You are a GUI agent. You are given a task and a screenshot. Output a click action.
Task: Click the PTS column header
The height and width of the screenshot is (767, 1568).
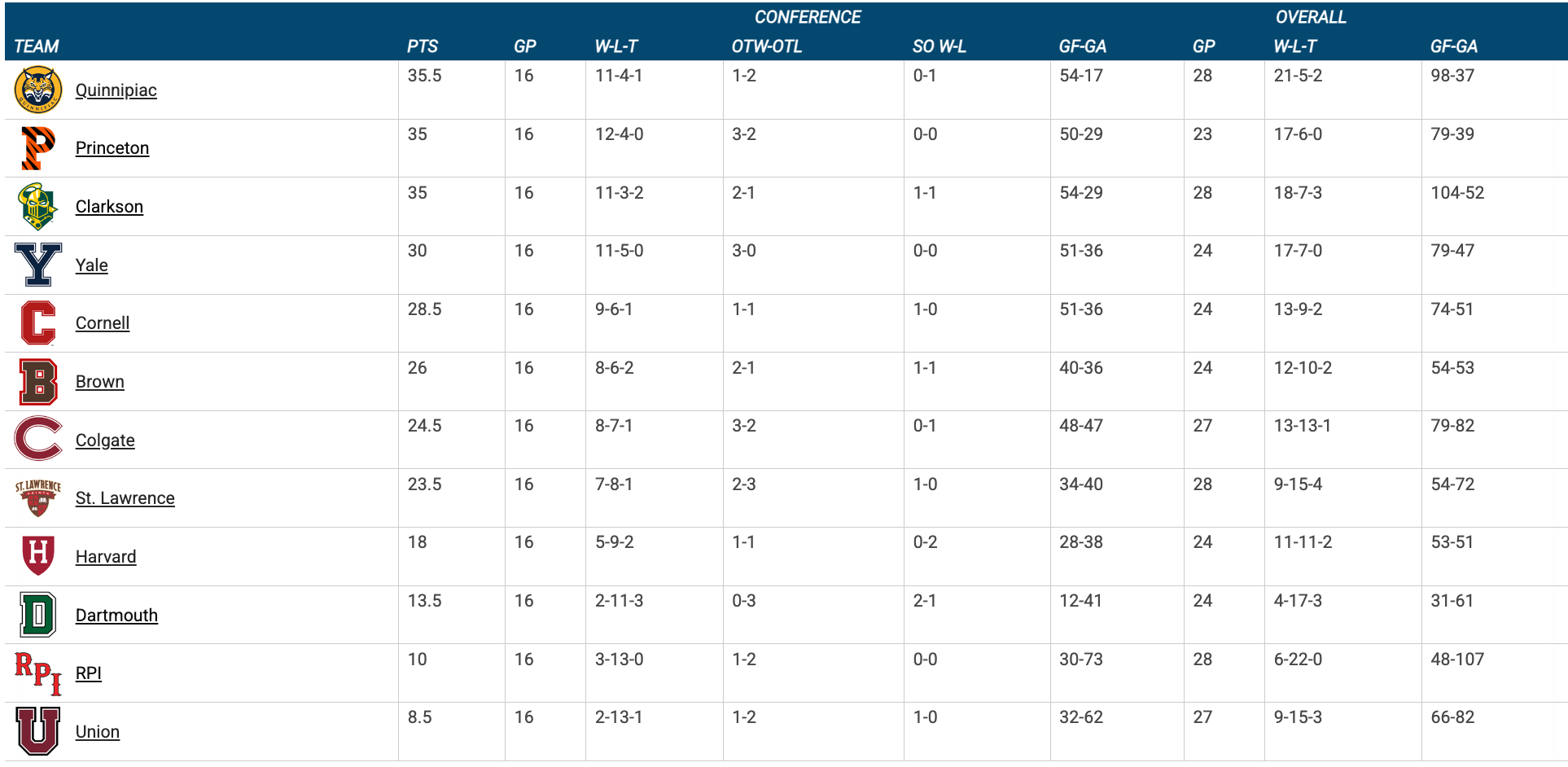click(x=423, y=46)
